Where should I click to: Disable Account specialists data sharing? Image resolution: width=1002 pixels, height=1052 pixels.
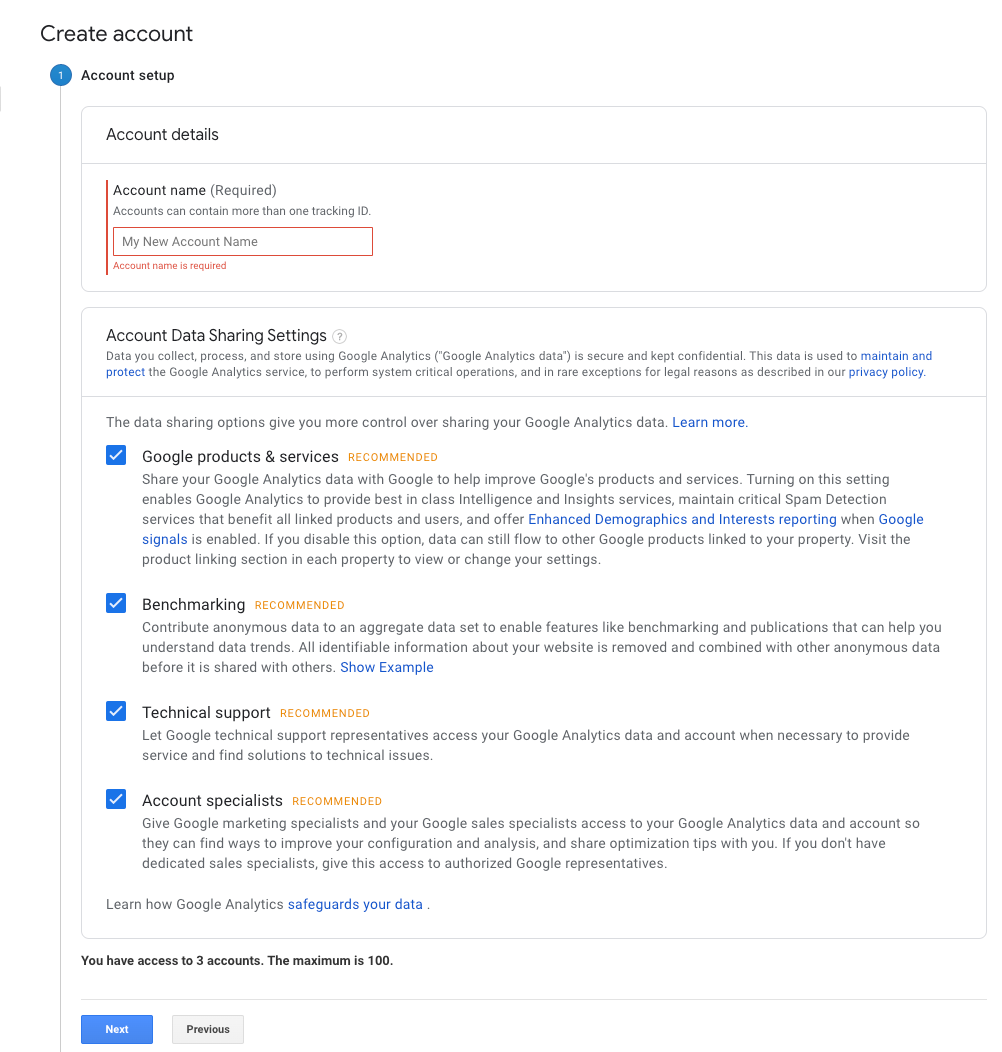click(116, 799)
